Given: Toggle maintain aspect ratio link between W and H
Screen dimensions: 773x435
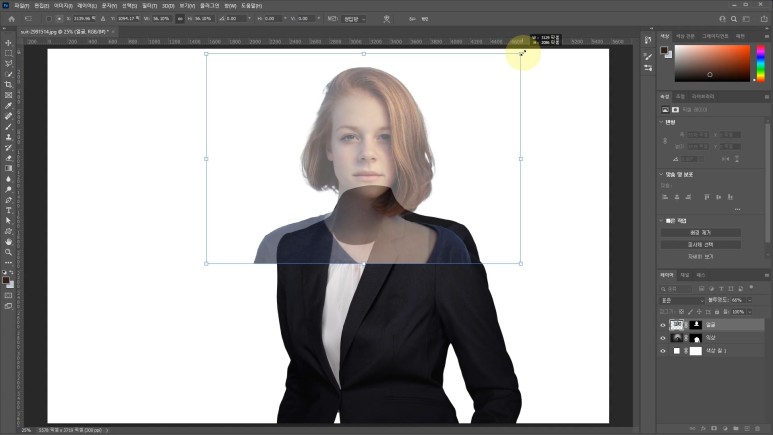Looking at the screenshot, I should click(180, 19).
